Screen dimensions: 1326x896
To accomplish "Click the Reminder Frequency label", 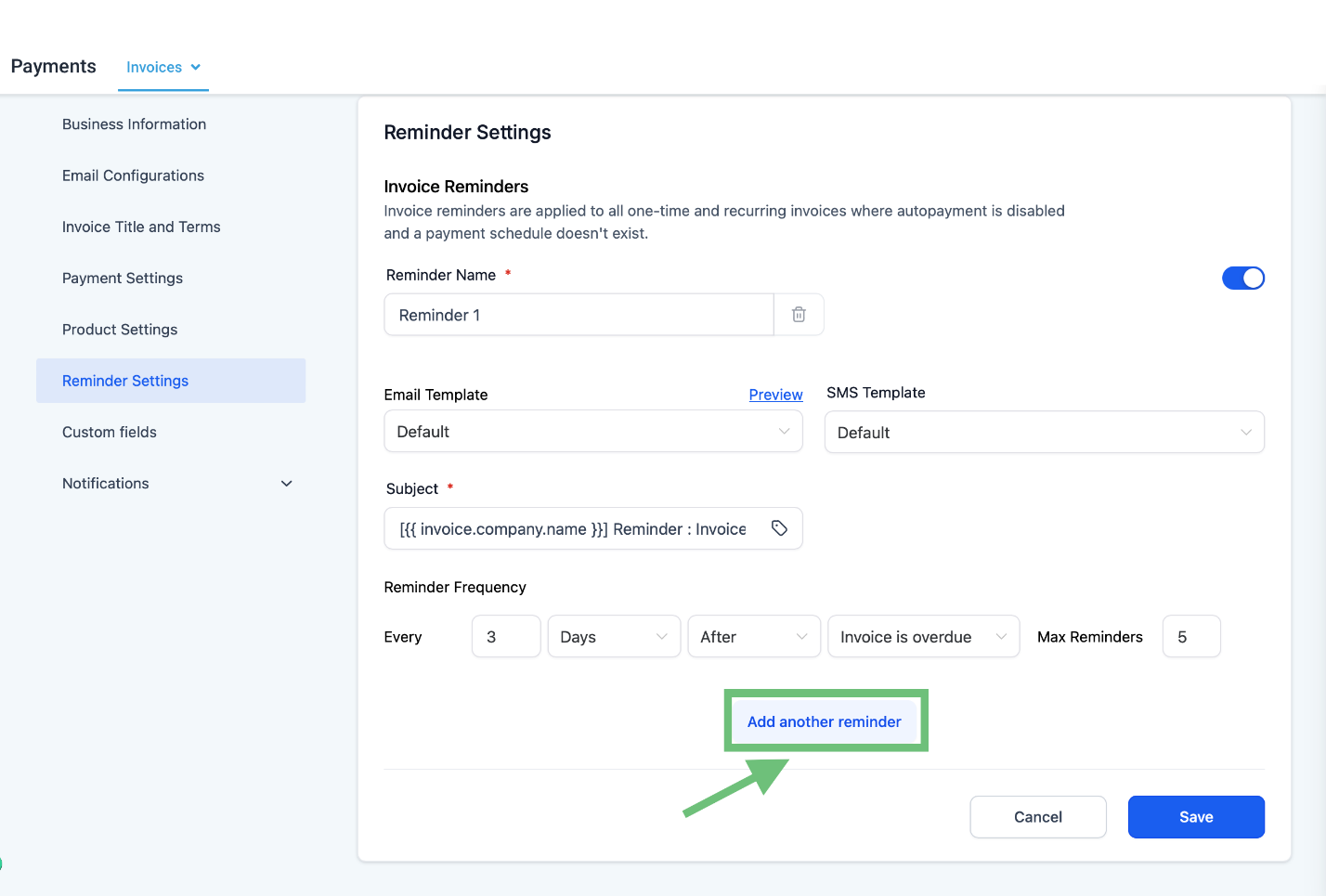I will pyautogui.click(x=455, y=587).
